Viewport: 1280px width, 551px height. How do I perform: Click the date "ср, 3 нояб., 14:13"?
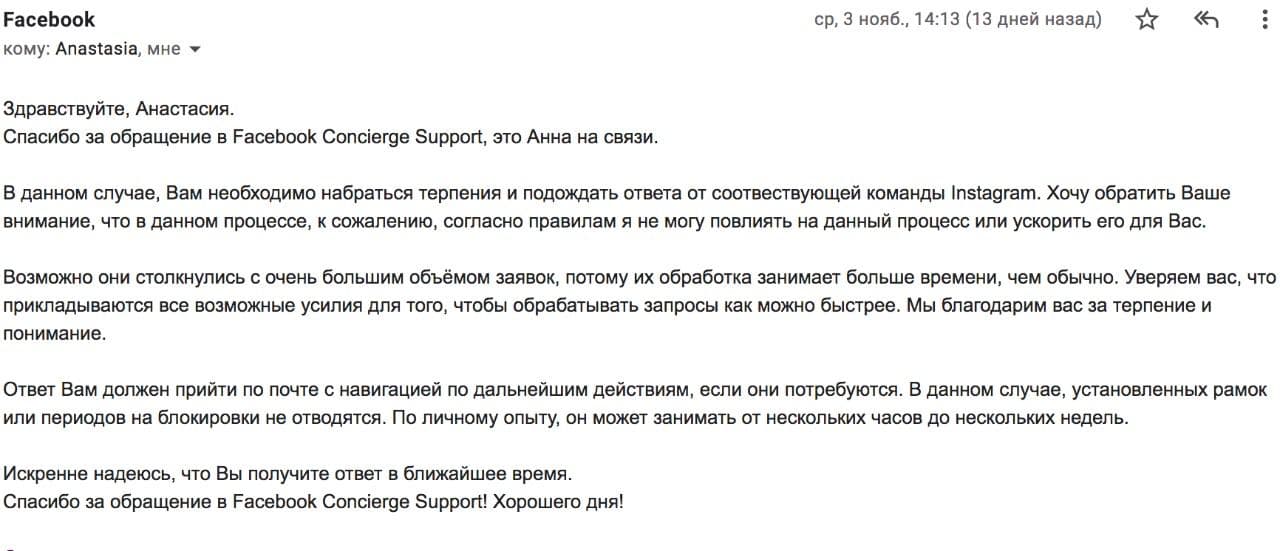pyautogui.click(x=886, y=20)
